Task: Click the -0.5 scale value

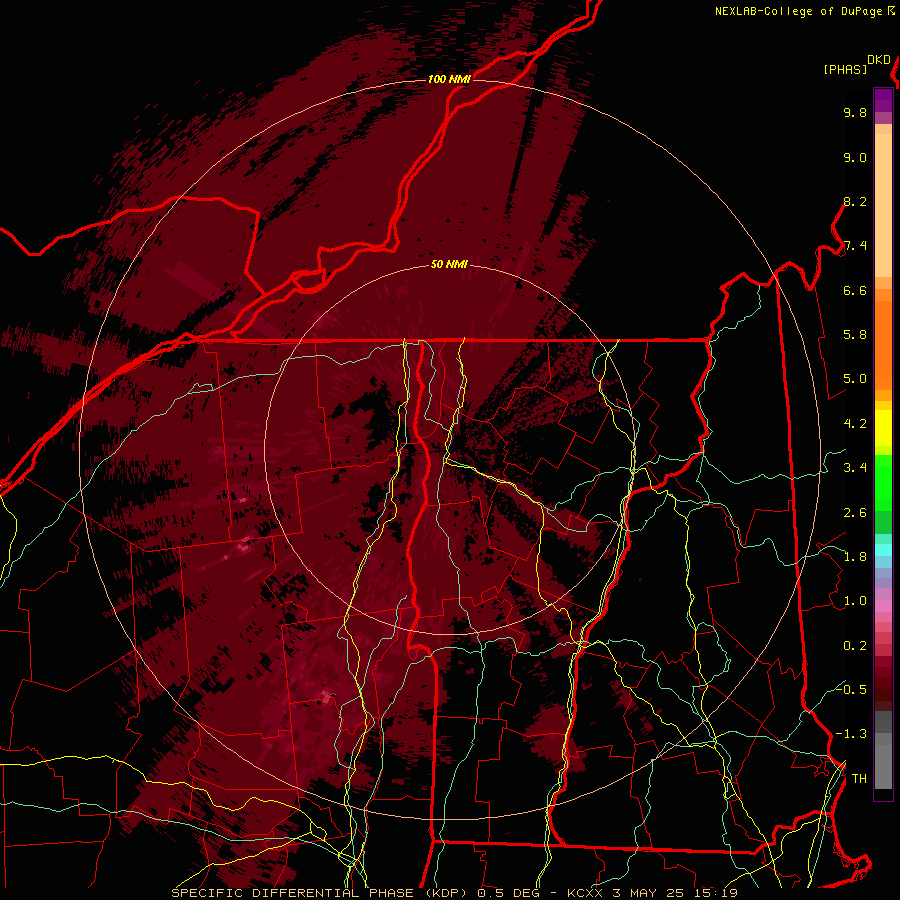Action: 851,689
